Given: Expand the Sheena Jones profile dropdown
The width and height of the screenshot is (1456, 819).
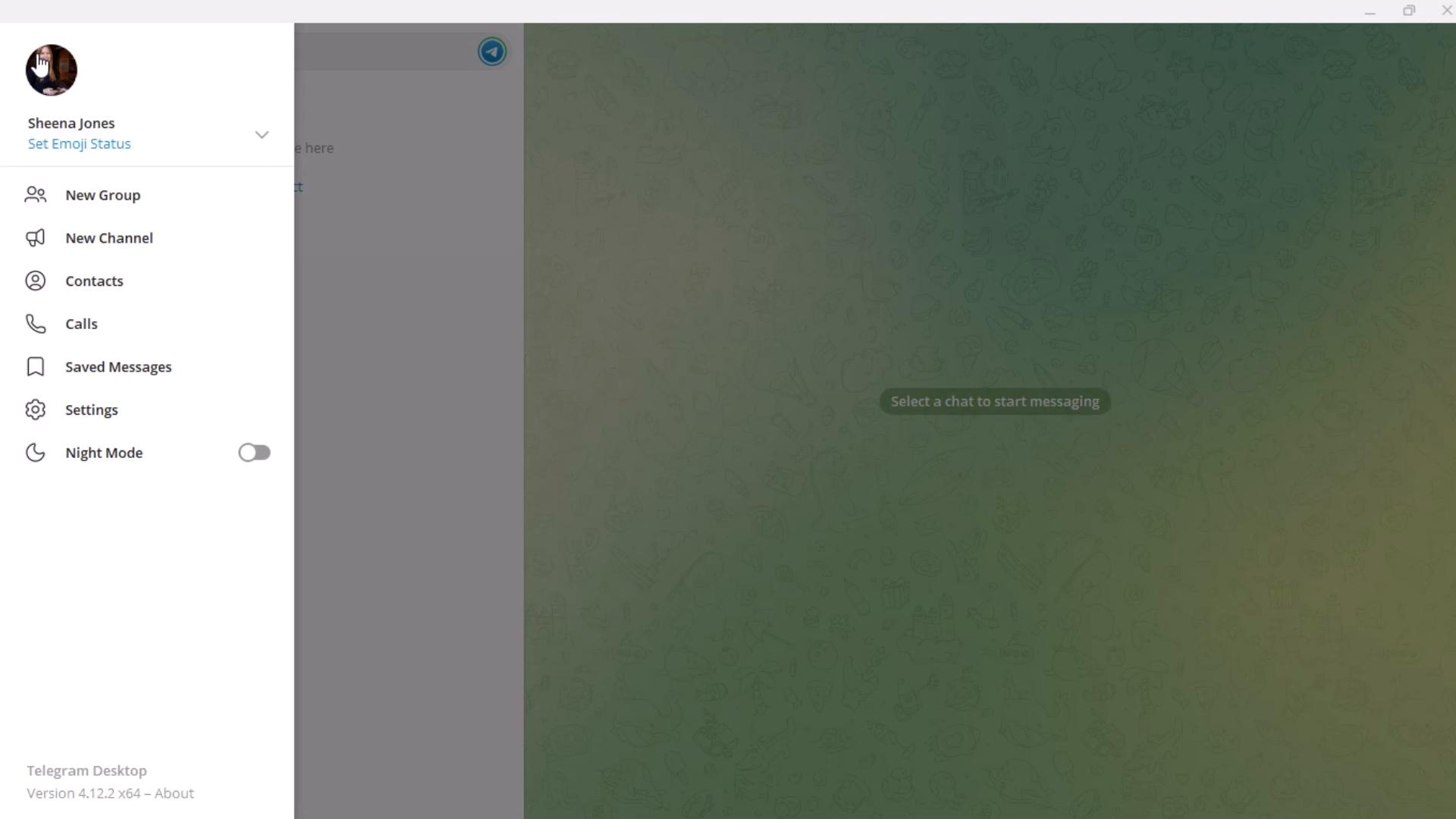Looking at the screenshot, I should [x=261, y=134].
